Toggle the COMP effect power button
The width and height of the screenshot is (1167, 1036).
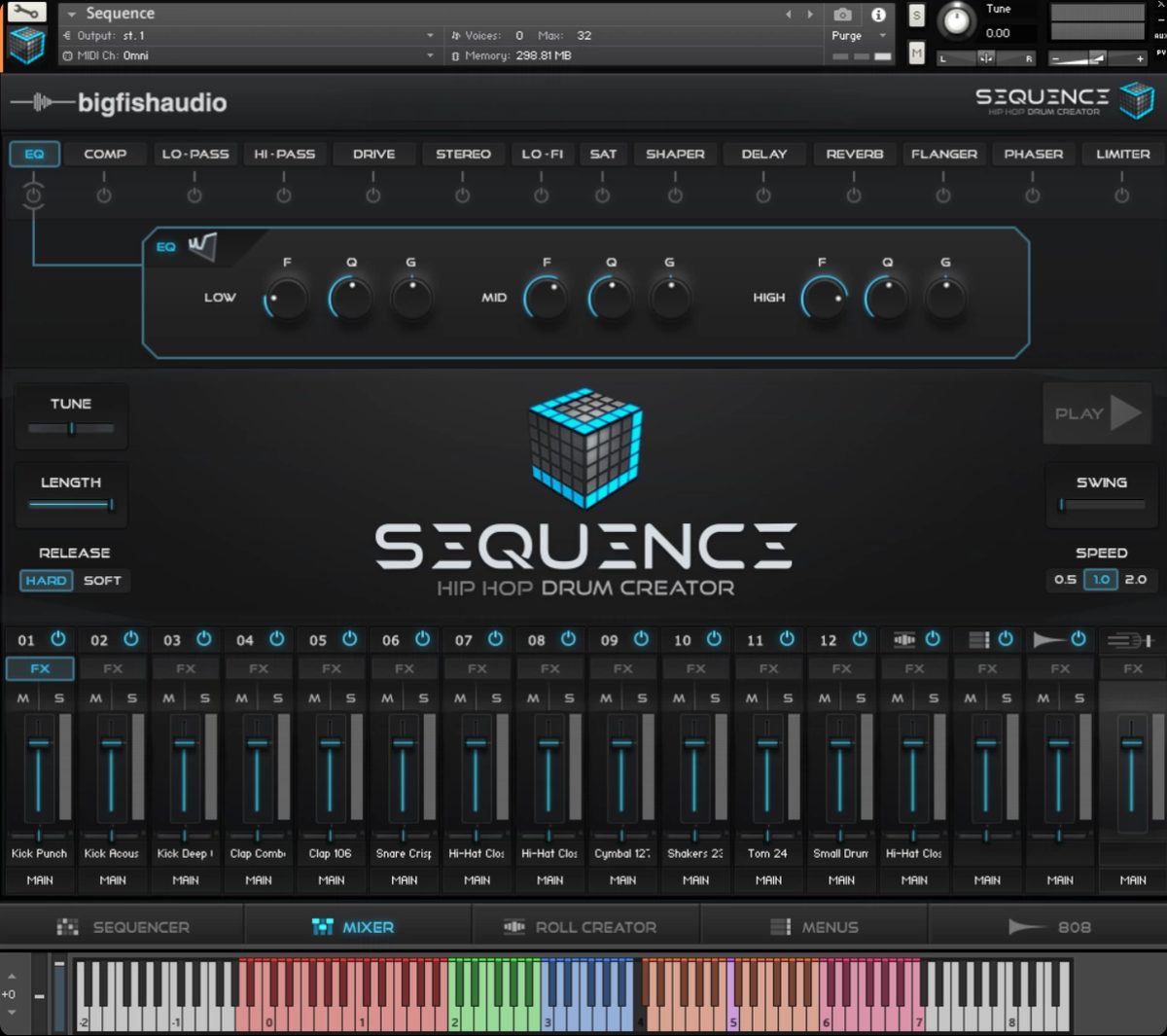click(104, 196)
